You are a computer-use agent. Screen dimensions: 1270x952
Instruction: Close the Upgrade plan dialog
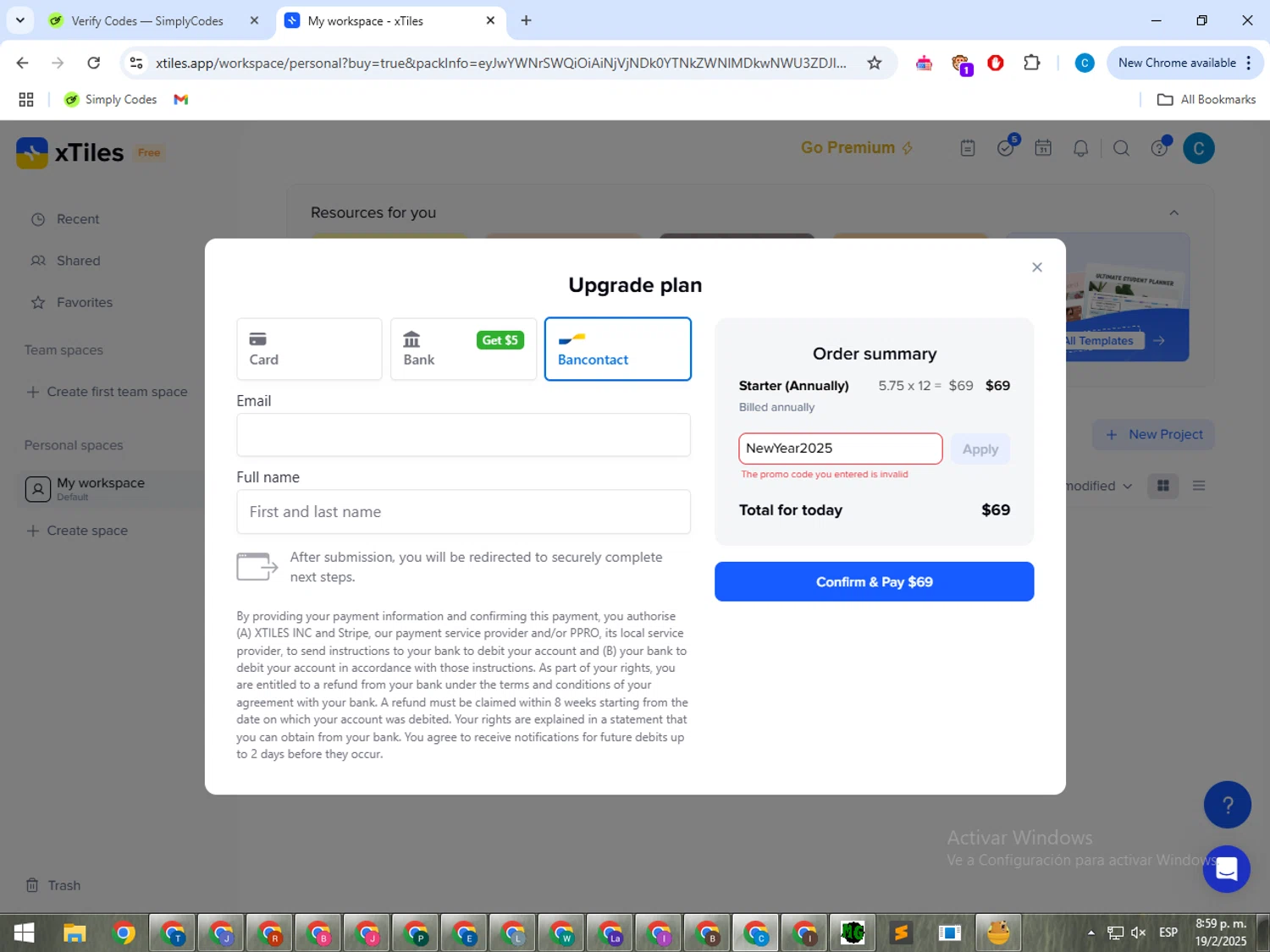tap(1036, 267)
